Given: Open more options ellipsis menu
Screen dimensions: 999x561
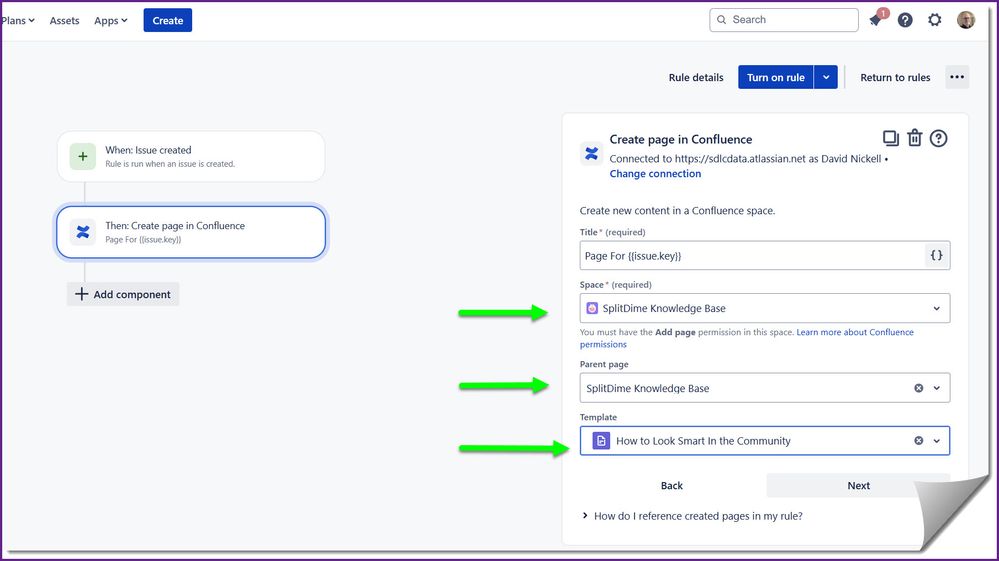Looking at the screenshot, I should (x=957, y=77).
